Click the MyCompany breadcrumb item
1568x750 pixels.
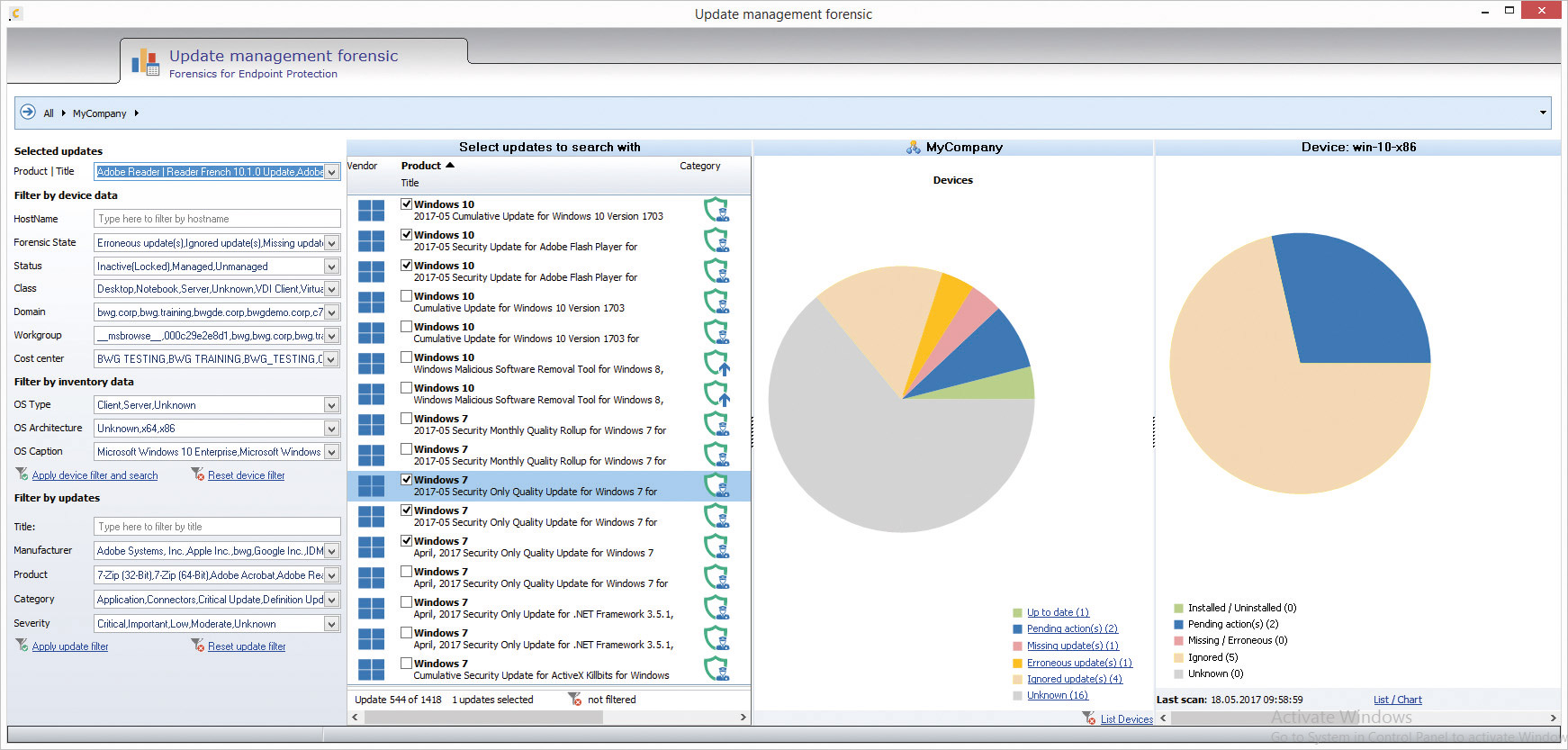click(99, 113)
